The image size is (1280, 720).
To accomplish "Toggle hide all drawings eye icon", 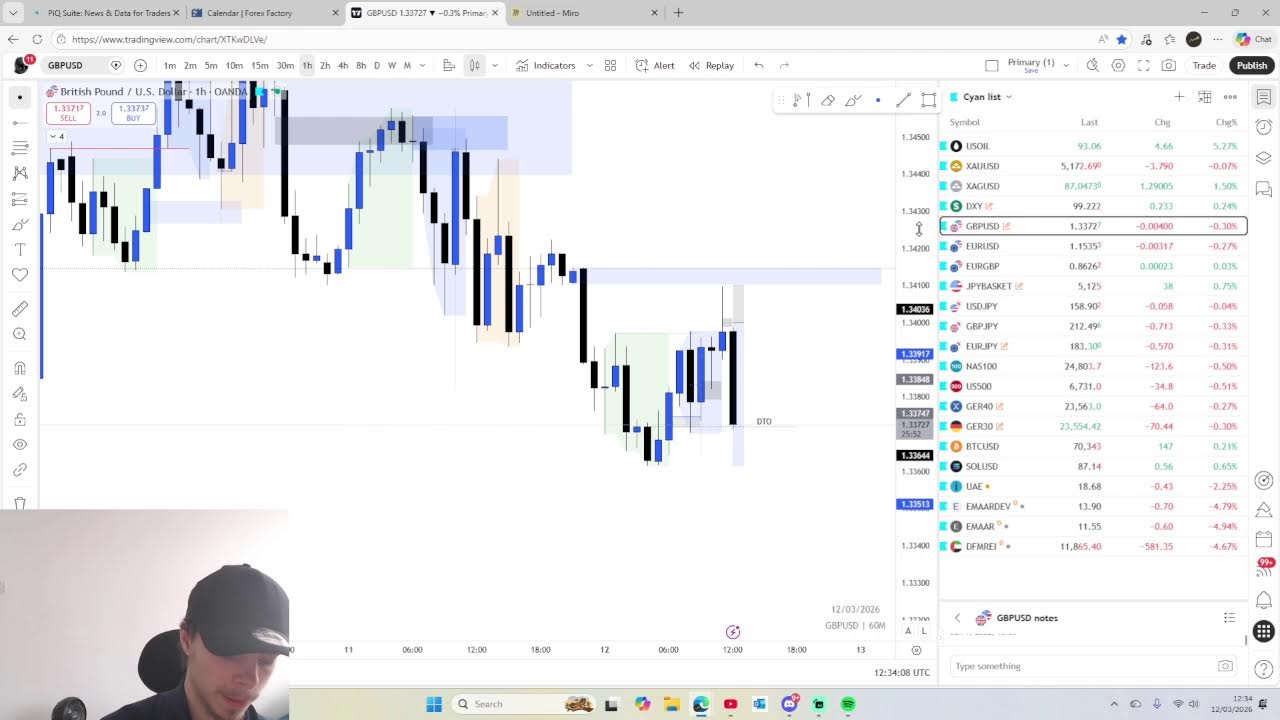I will click(19, 444).
